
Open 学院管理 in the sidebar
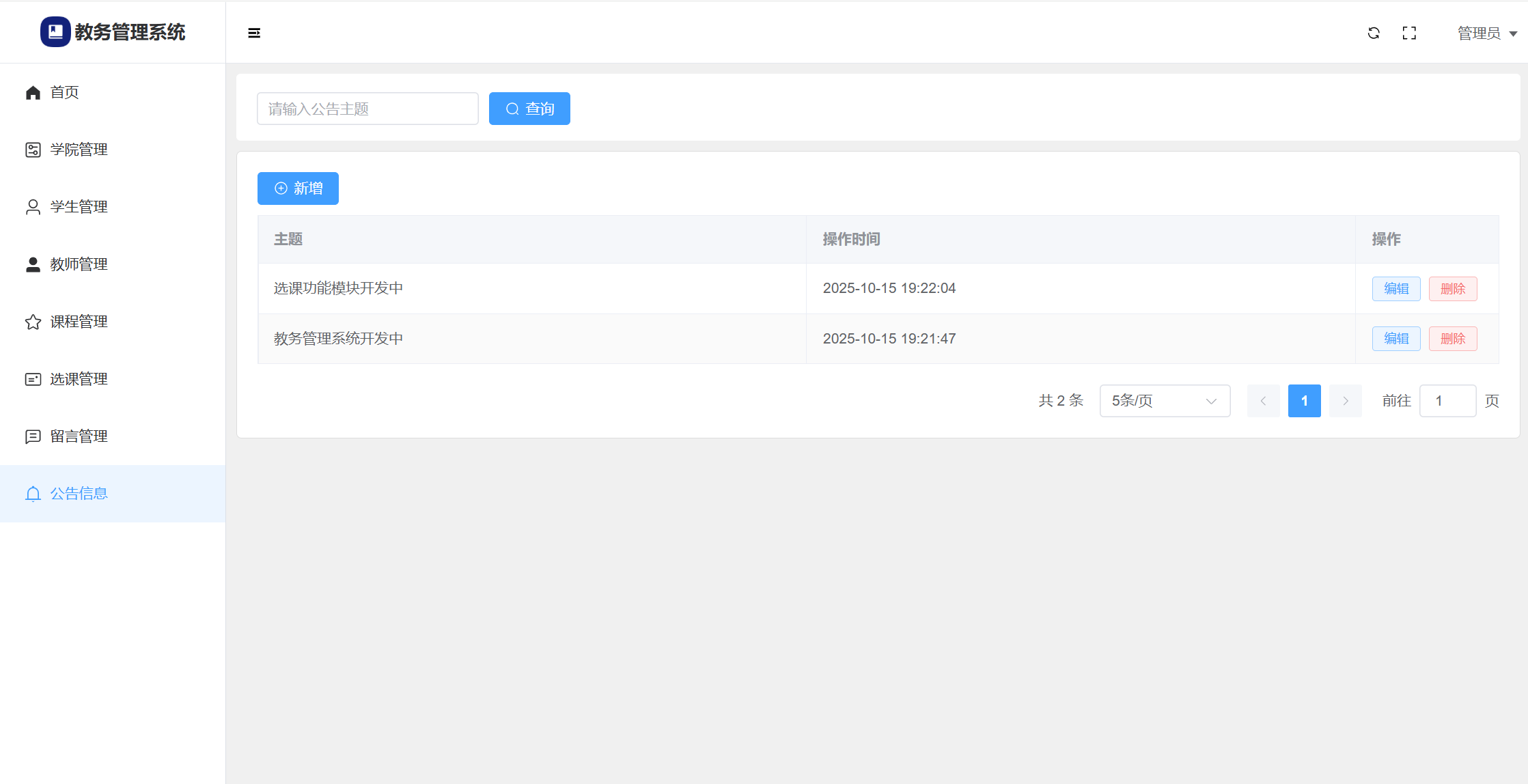coord(79,150)
